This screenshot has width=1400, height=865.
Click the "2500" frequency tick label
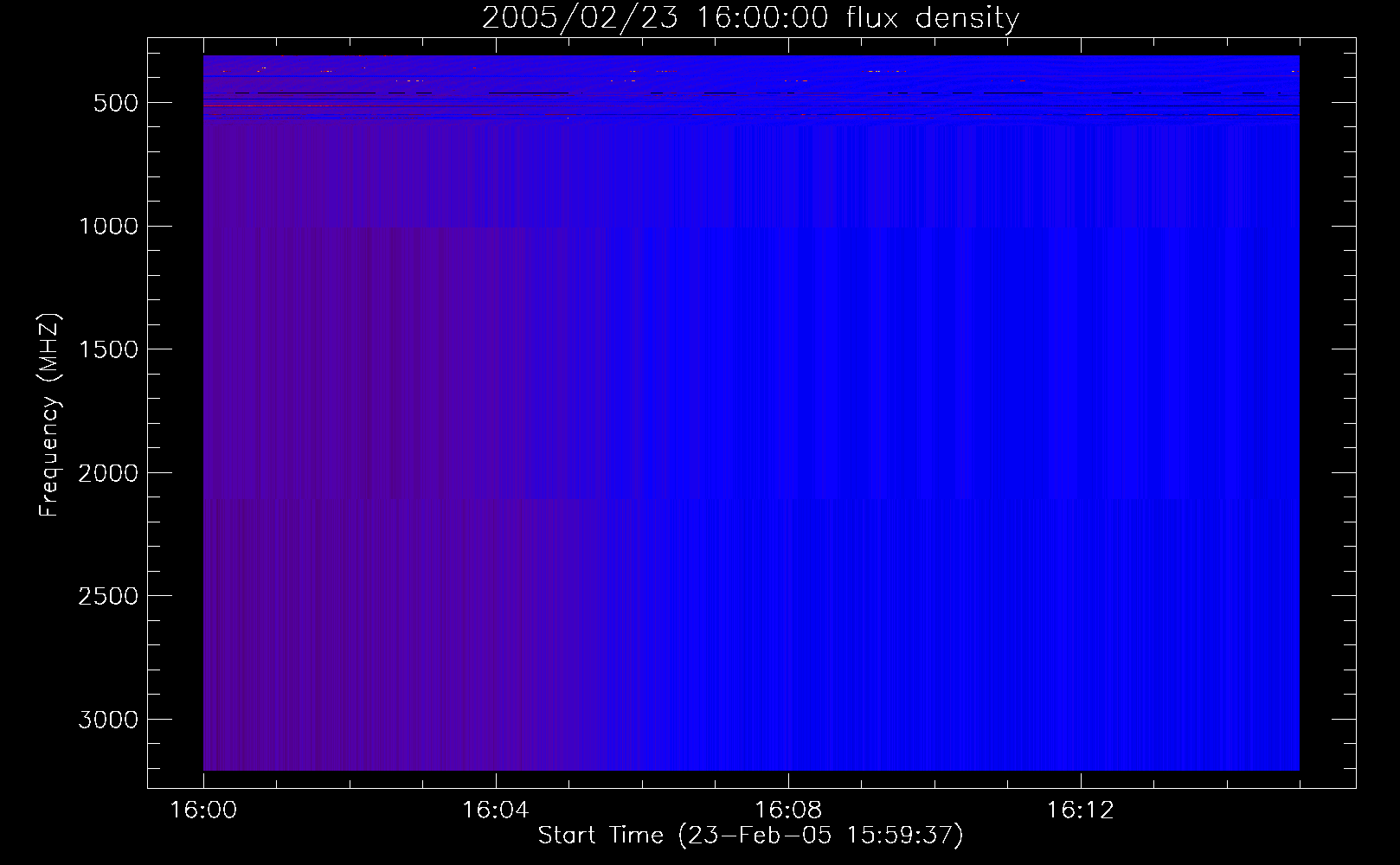108,597
